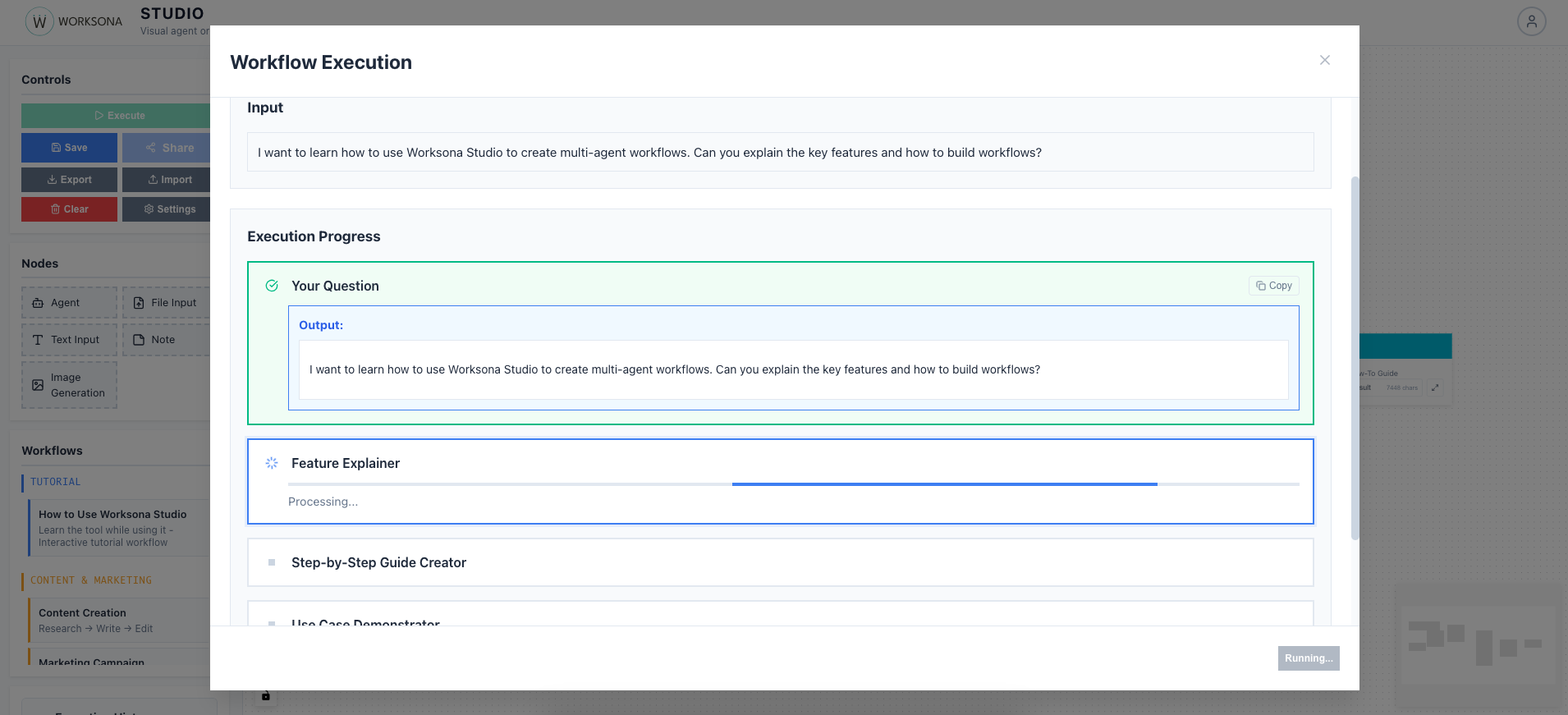Image resolution: width=1568 pixels, height=715 pixels.
Task: Select the TUTORIAL workflows category
Action: [x=56, y=482]
